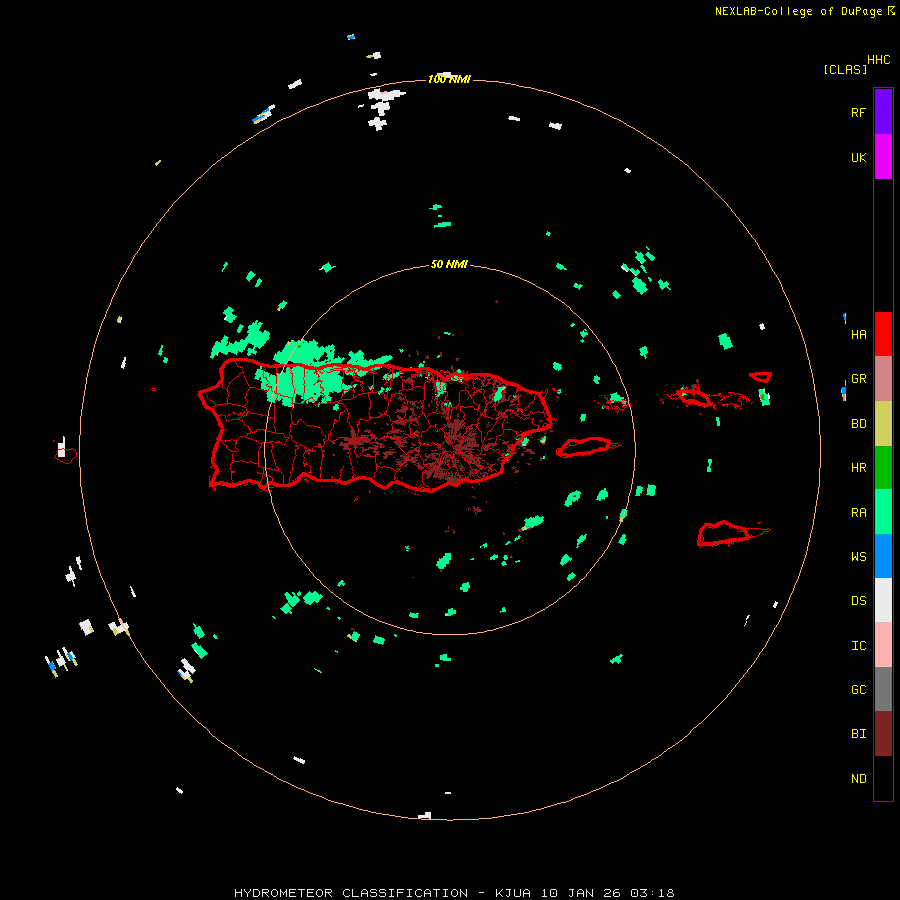
Task: Click the UK legend label
Action: tap(858, 158)
